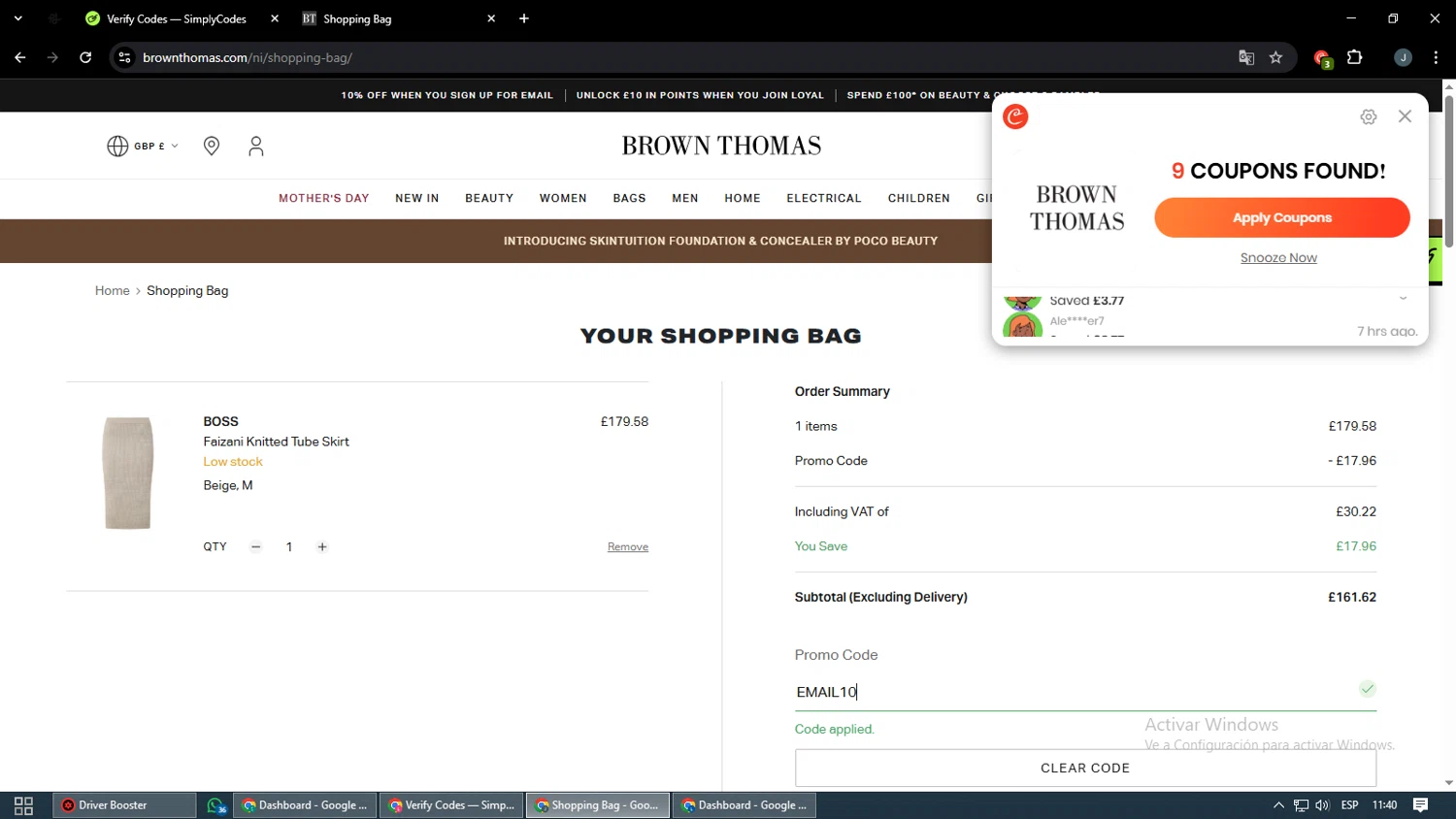Click Snooze Now in coupon popup
The width and height of the screenshot is (1456, 819).
point(1278,258)
